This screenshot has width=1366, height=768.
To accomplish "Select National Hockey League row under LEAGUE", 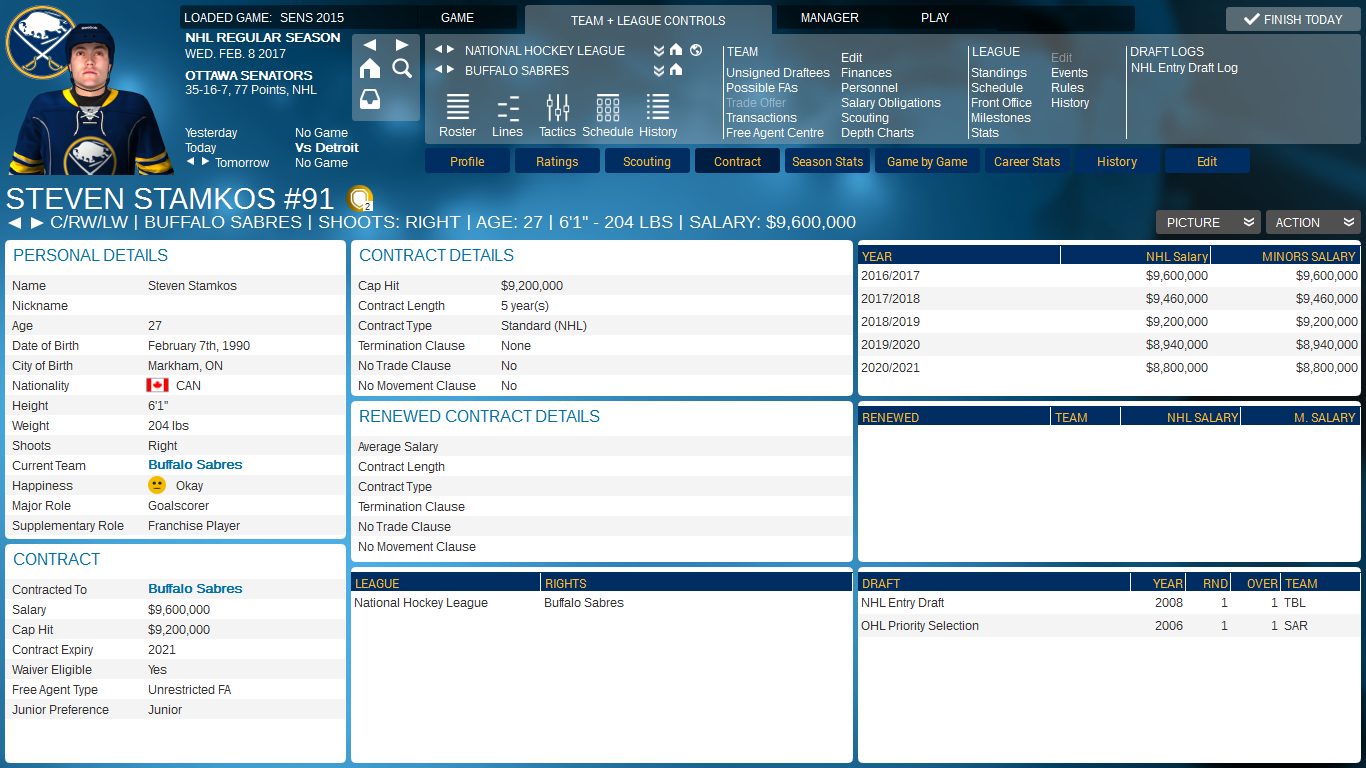I will [602, 603].
